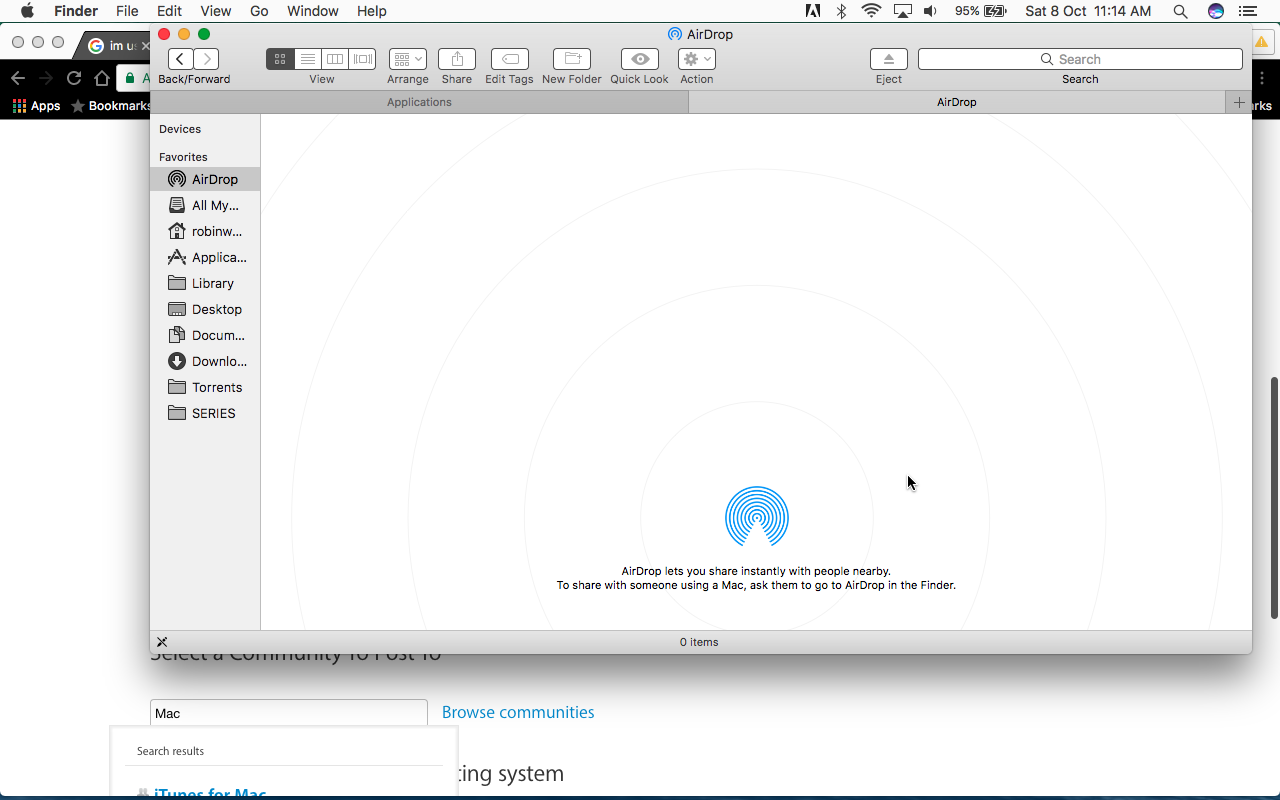Open the Wi-Fi status menu
This screenshot has height=800, width=1280.
[x=871, y=11]
